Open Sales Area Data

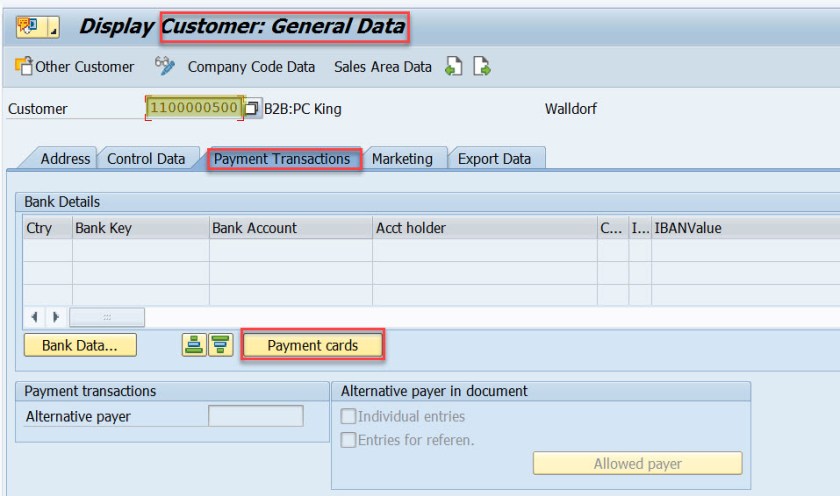pyautogui.click(x=382, y=67)
